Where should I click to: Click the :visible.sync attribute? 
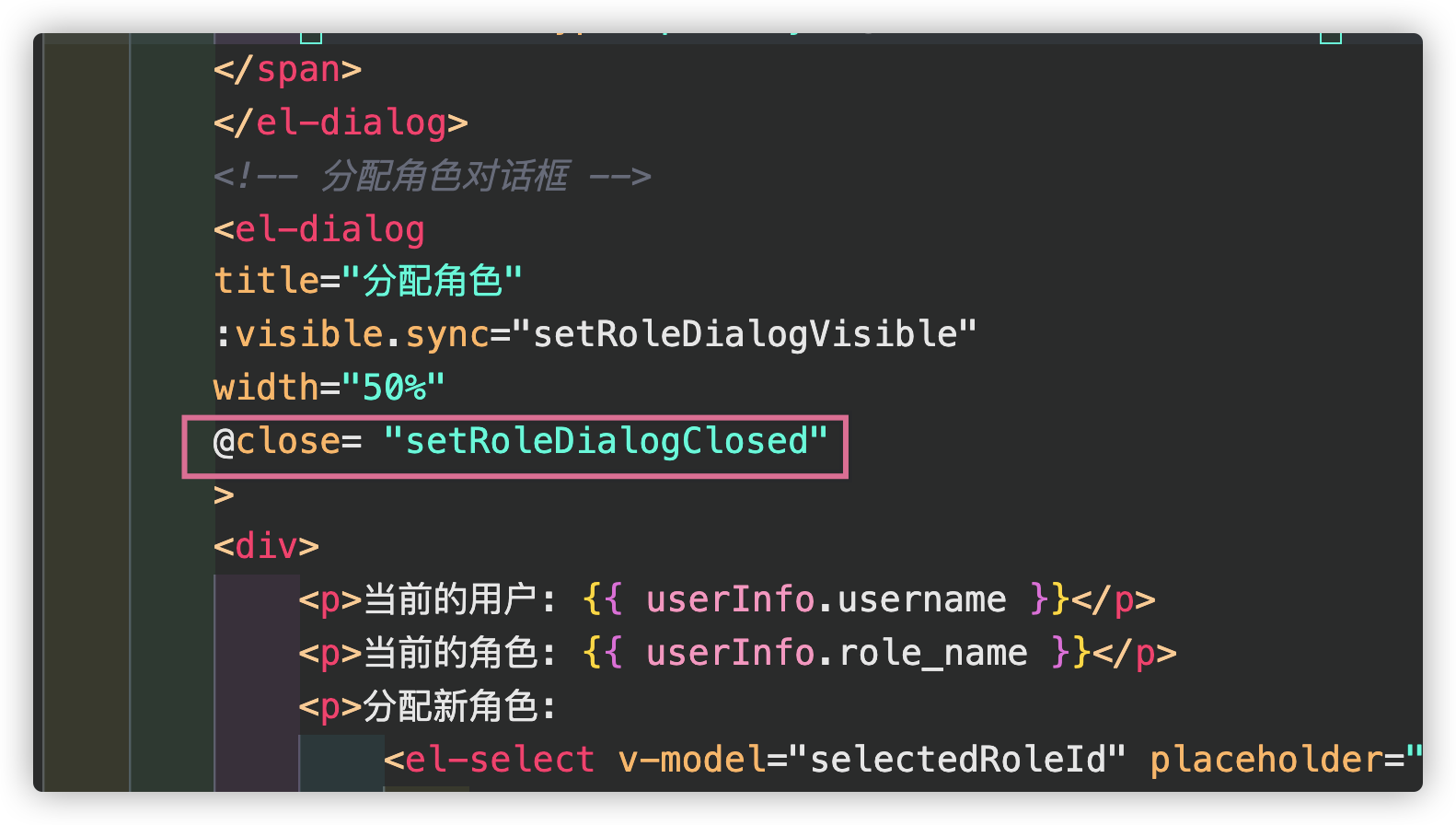click(x=352, y=334)
